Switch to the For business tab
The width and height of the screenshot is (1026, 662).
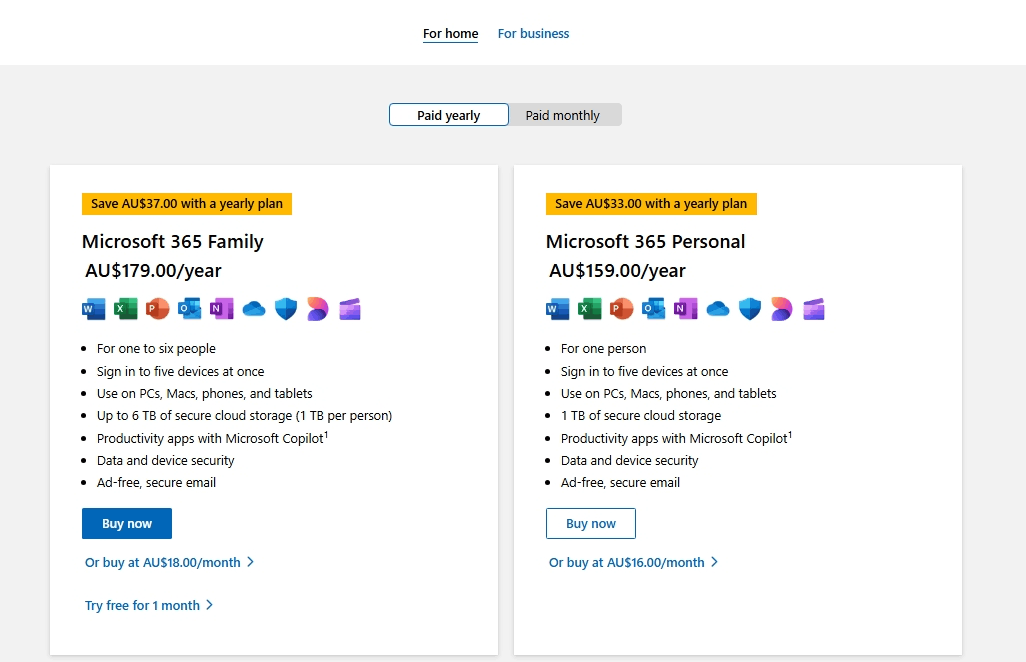coord(533,33)
